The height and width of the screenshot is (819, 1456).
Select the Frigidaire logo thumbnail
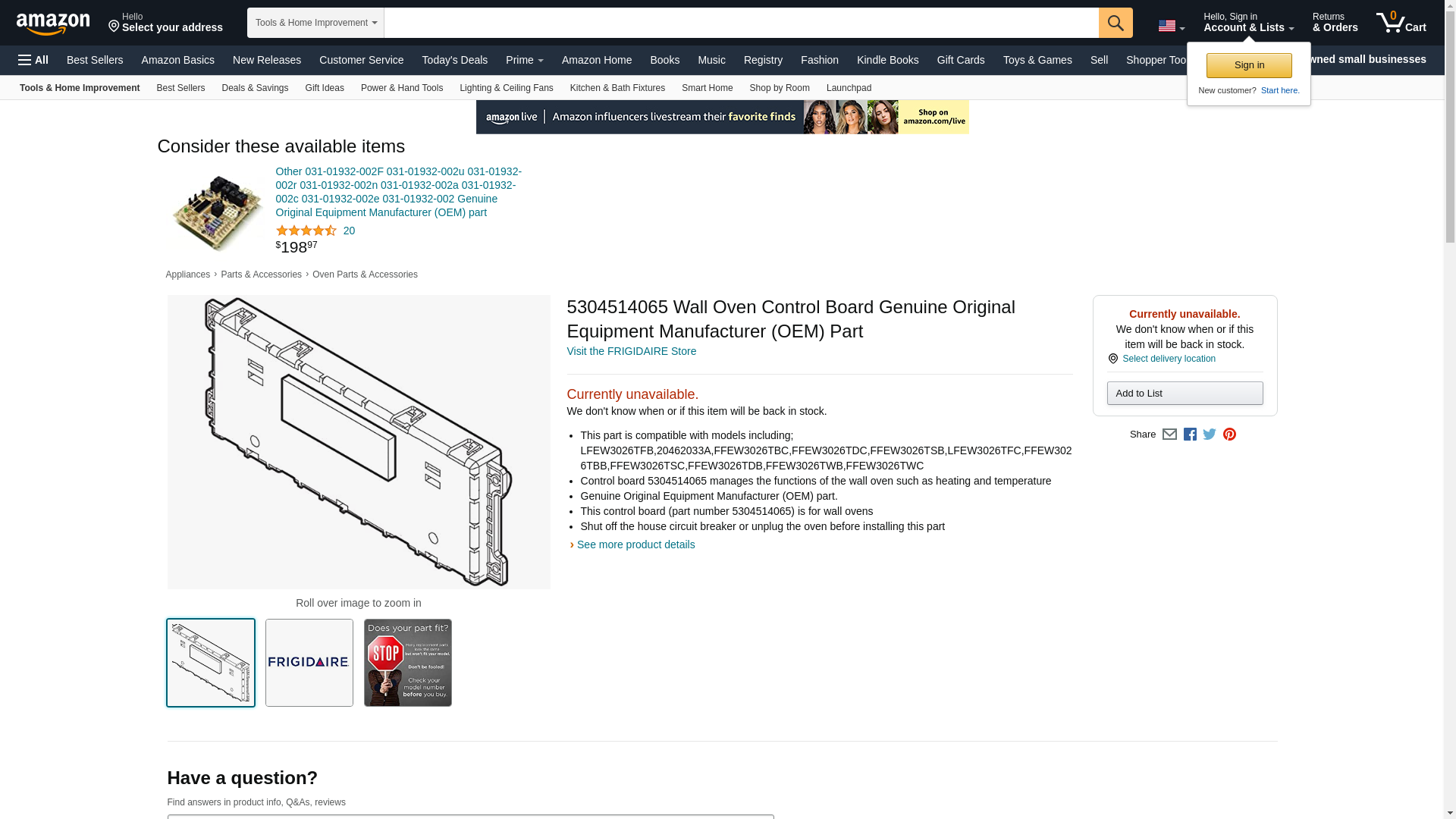click(309, 663)
